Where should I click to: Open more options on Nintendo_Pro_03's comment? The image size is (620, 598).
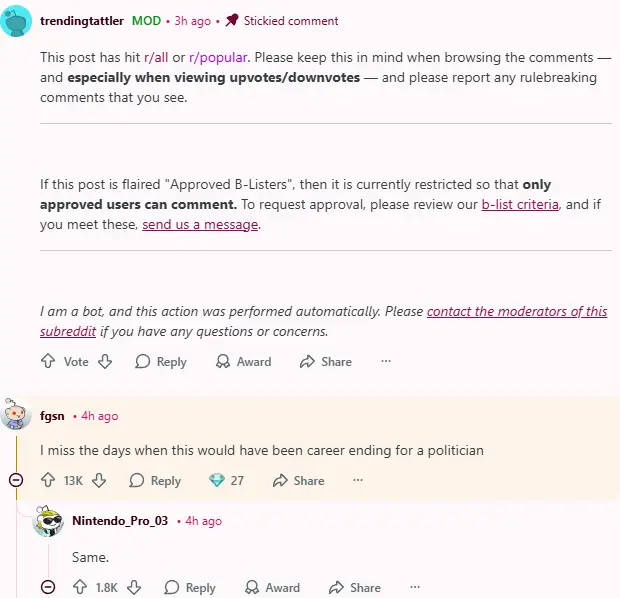point(415,587)
